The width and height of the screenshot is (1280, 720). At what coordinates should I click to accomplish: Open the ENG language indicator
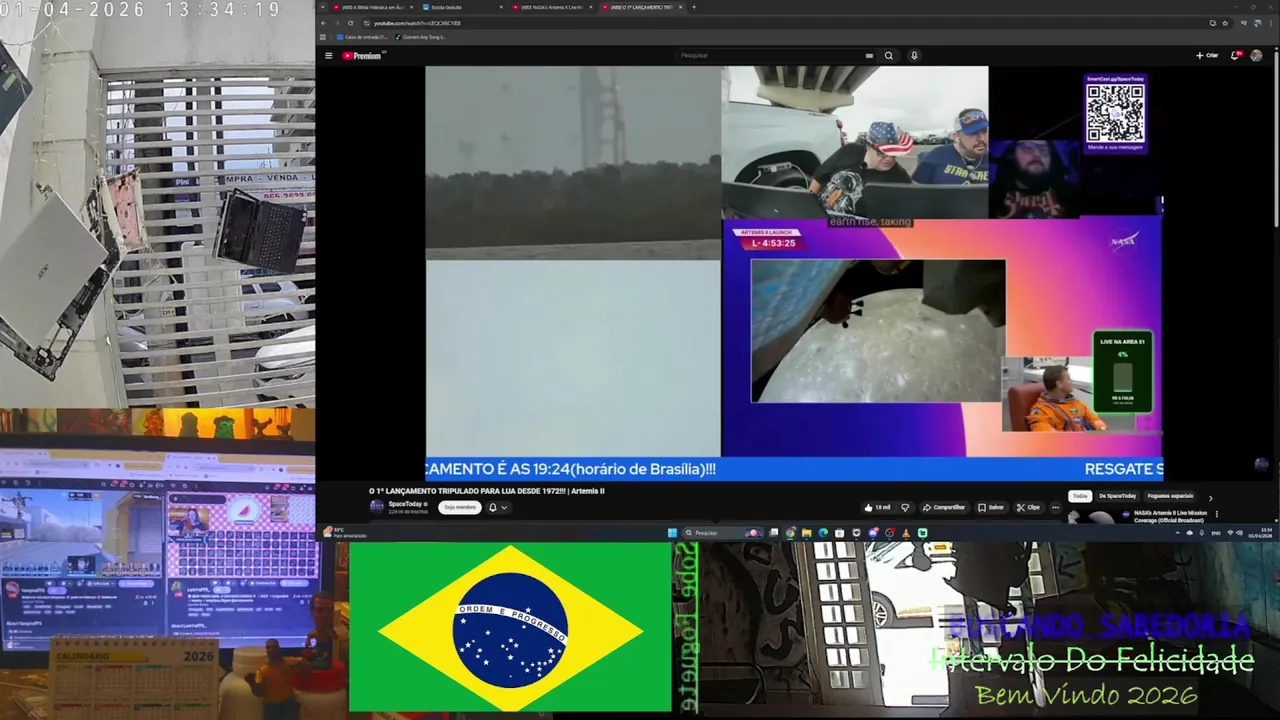point(1216,533)
